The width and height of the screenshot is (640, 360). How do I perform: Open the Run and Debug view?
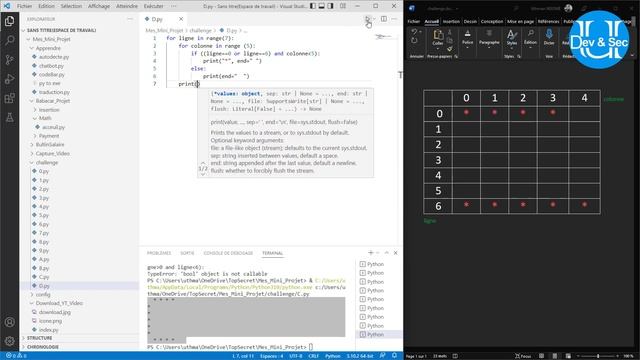point(9,79)
